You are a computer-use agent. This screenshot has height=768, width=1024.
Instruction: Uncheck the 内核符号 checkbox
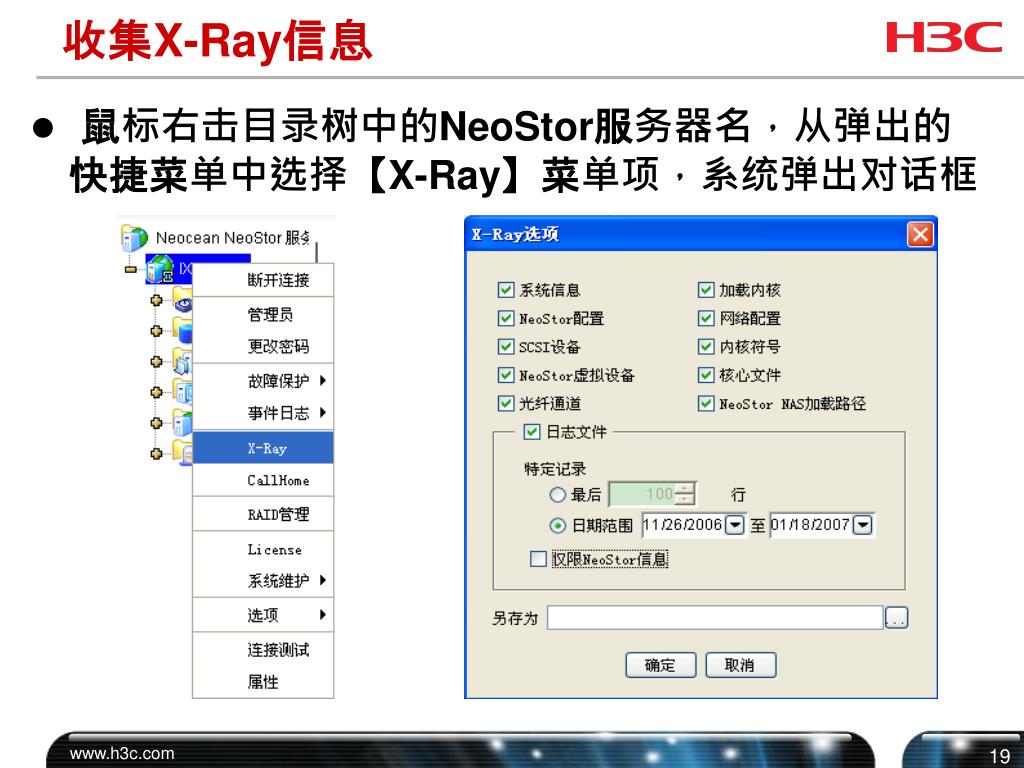[705, 346]
